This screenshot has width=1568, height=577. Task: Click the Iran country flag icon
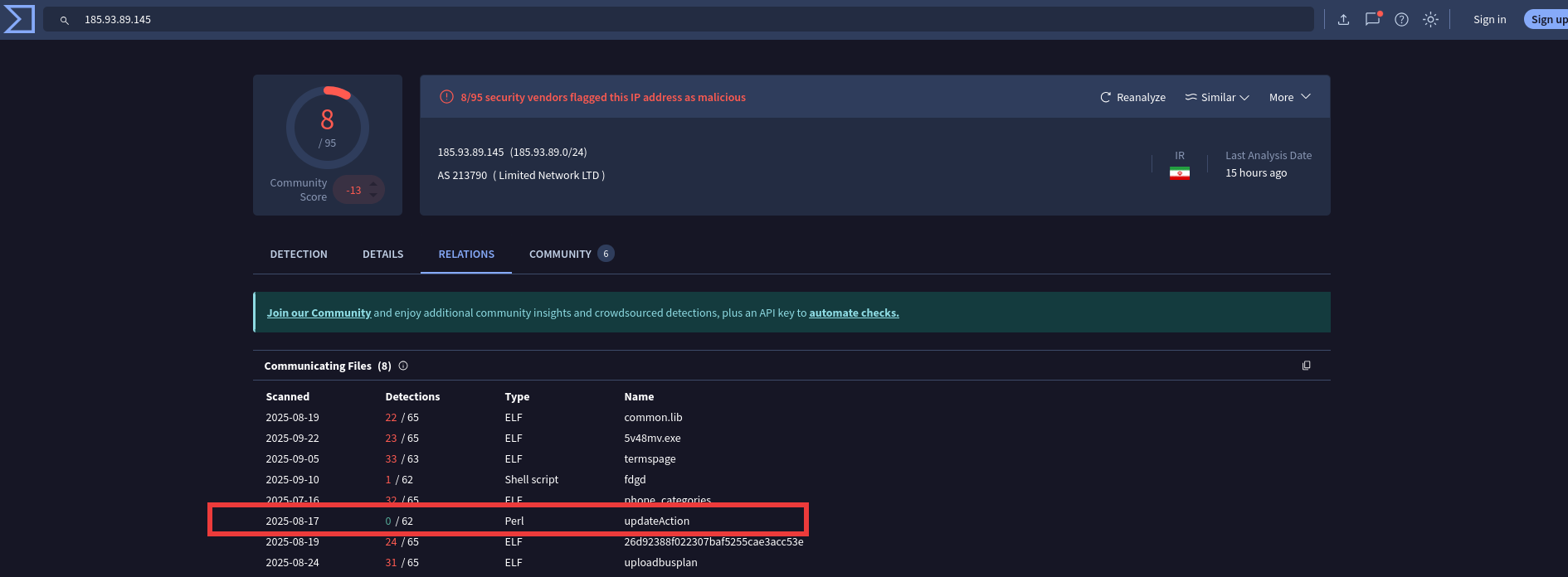coord(1179,173)
